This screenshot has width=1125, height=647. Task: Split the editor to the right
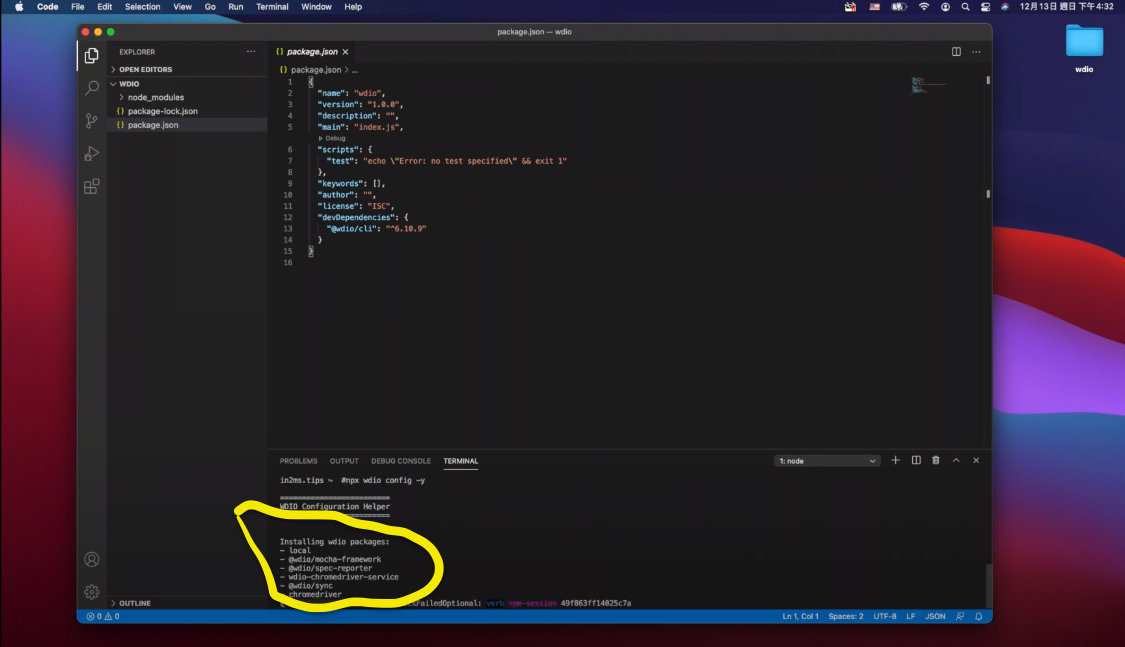pyautogui.click(x=956, y=52)
